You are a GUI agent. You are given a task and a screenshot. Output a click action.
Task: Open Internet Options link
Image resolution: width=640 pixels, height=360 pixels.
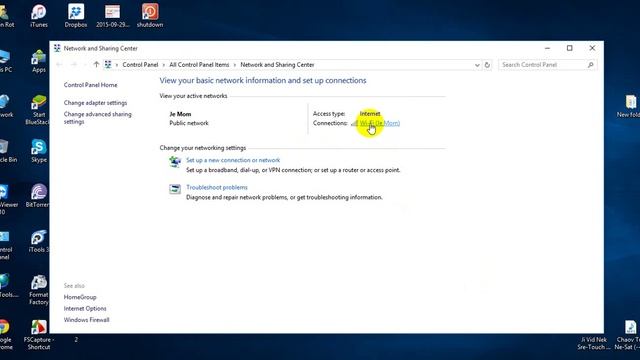tap(85, 309)
